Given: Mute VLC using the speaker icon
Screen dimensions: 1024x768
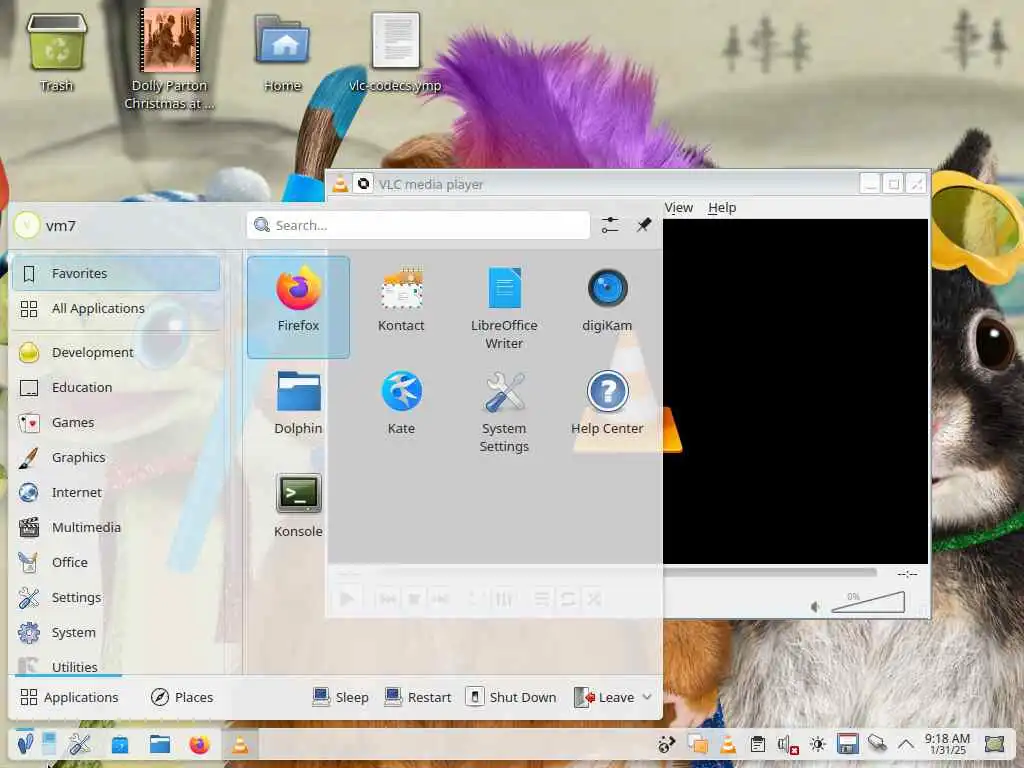Looking at the screenshot, I should [815, 607].
